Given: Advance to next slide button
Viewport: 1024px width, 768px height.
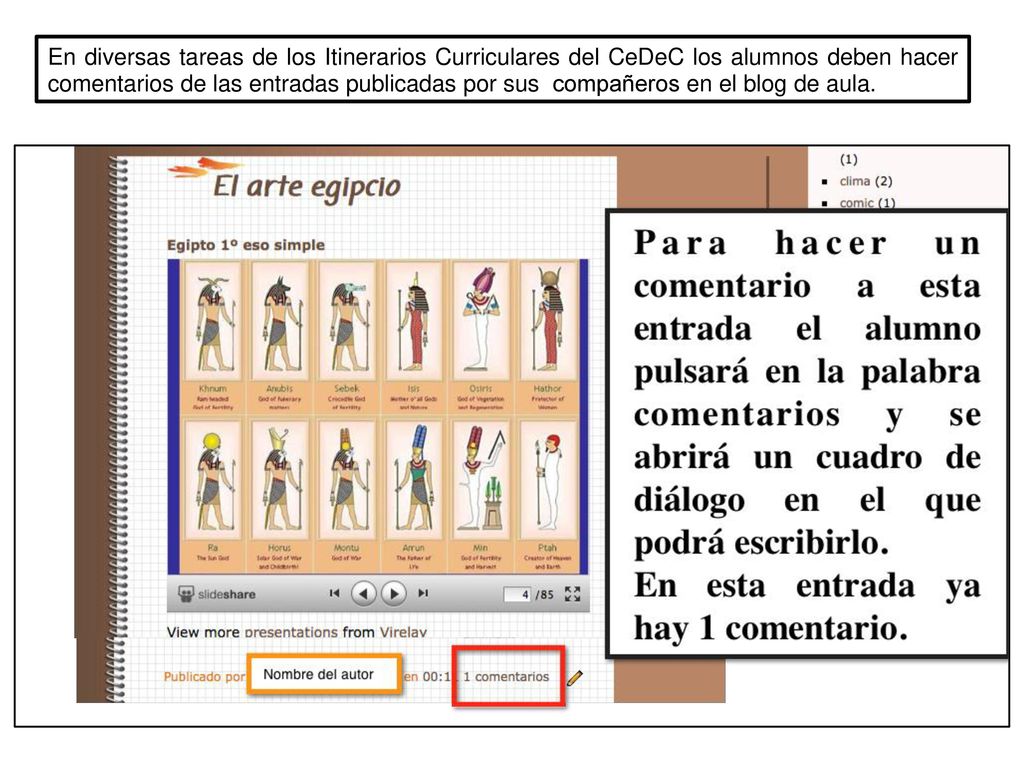Looking at the screenshot, I should pyautogui.click(x=394, y=594).
